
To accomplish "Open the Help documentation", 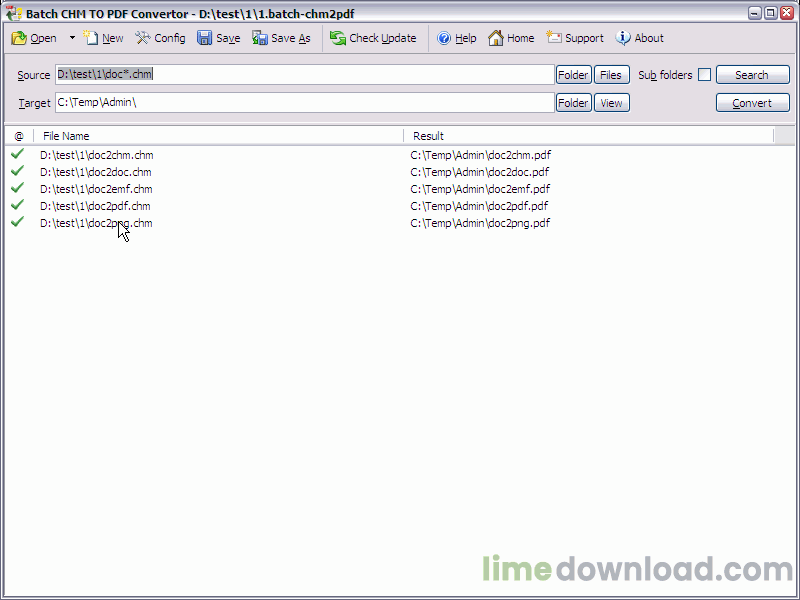I will 457,38.
